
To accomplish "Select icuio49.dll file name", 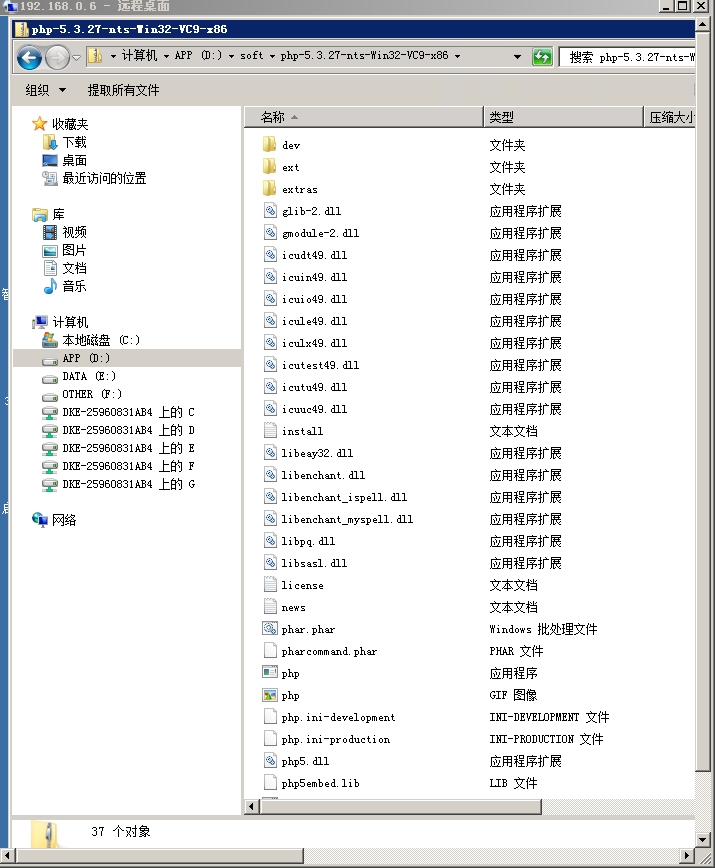I will [314, 299].
